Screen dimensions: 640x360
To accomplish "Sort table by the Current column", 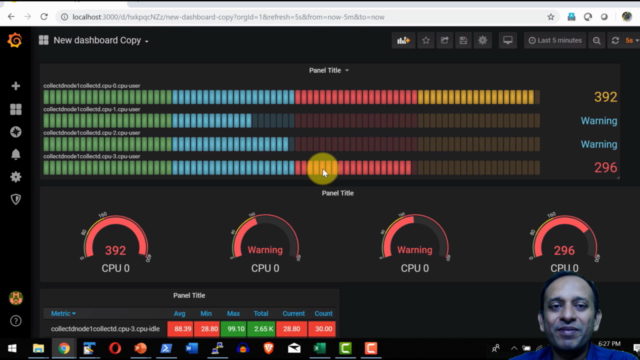I will pyautogui.click(x=293, y=313).
